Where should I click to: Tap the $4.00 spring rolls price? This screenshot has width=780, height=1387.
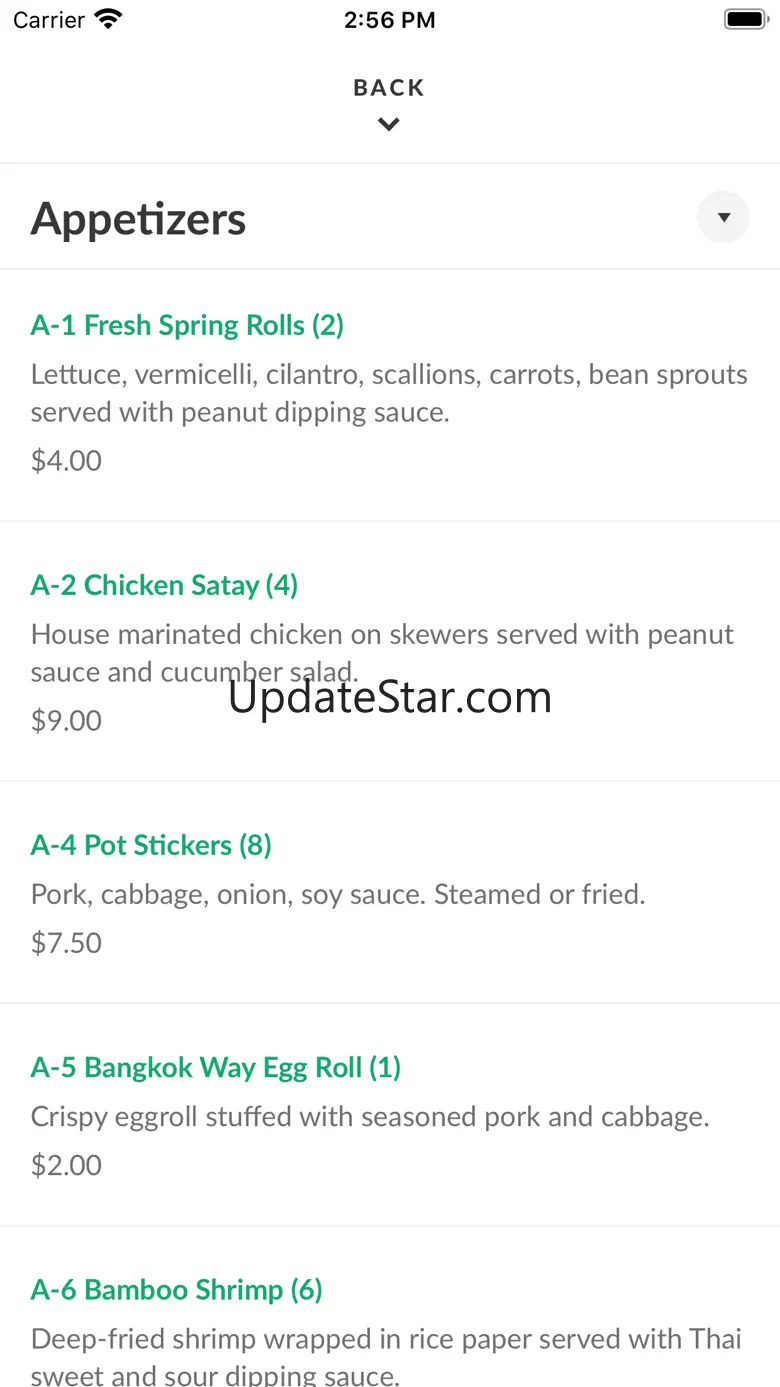[66, 461]
